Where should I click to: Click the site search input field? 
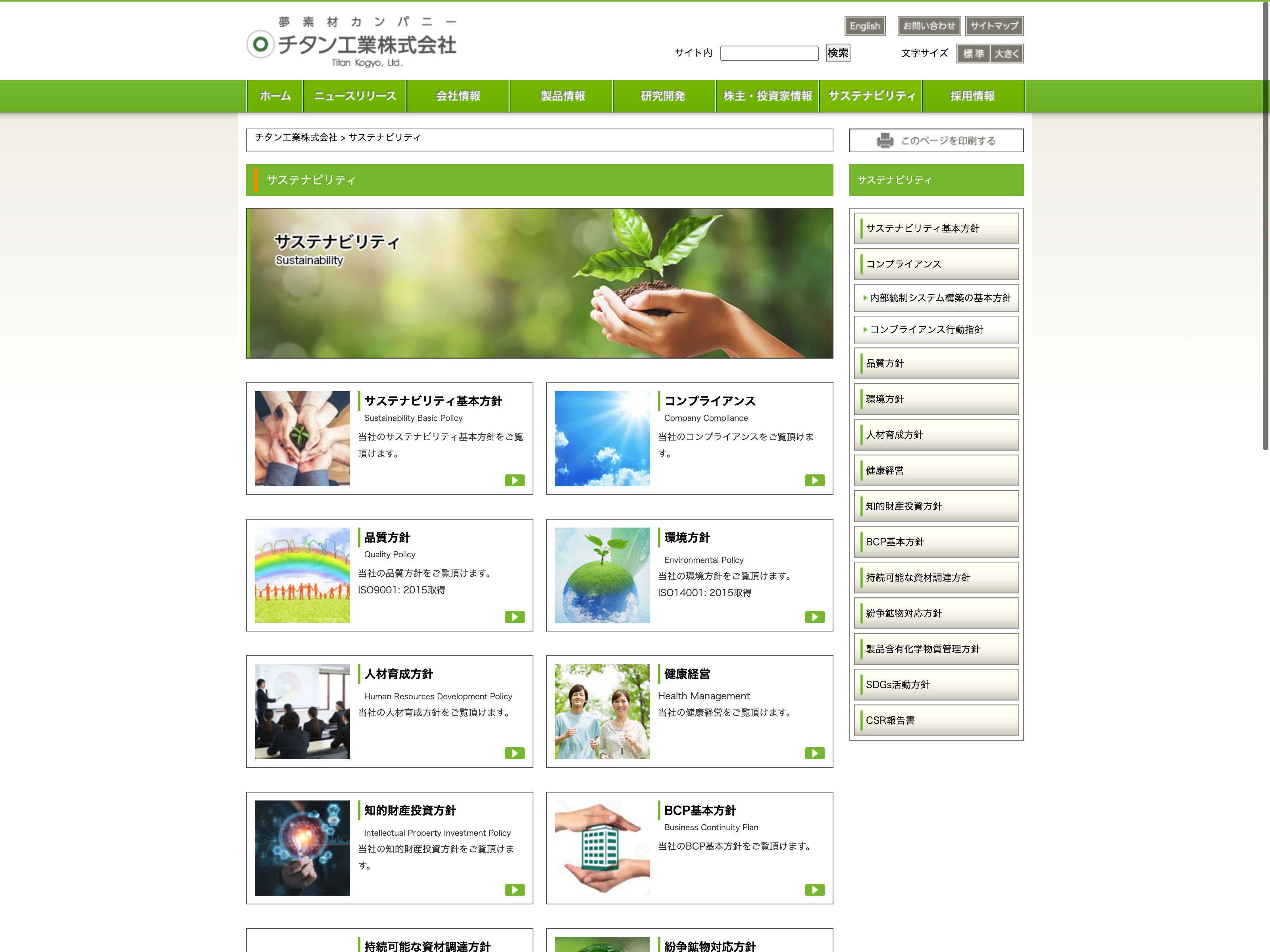point(769,54)
